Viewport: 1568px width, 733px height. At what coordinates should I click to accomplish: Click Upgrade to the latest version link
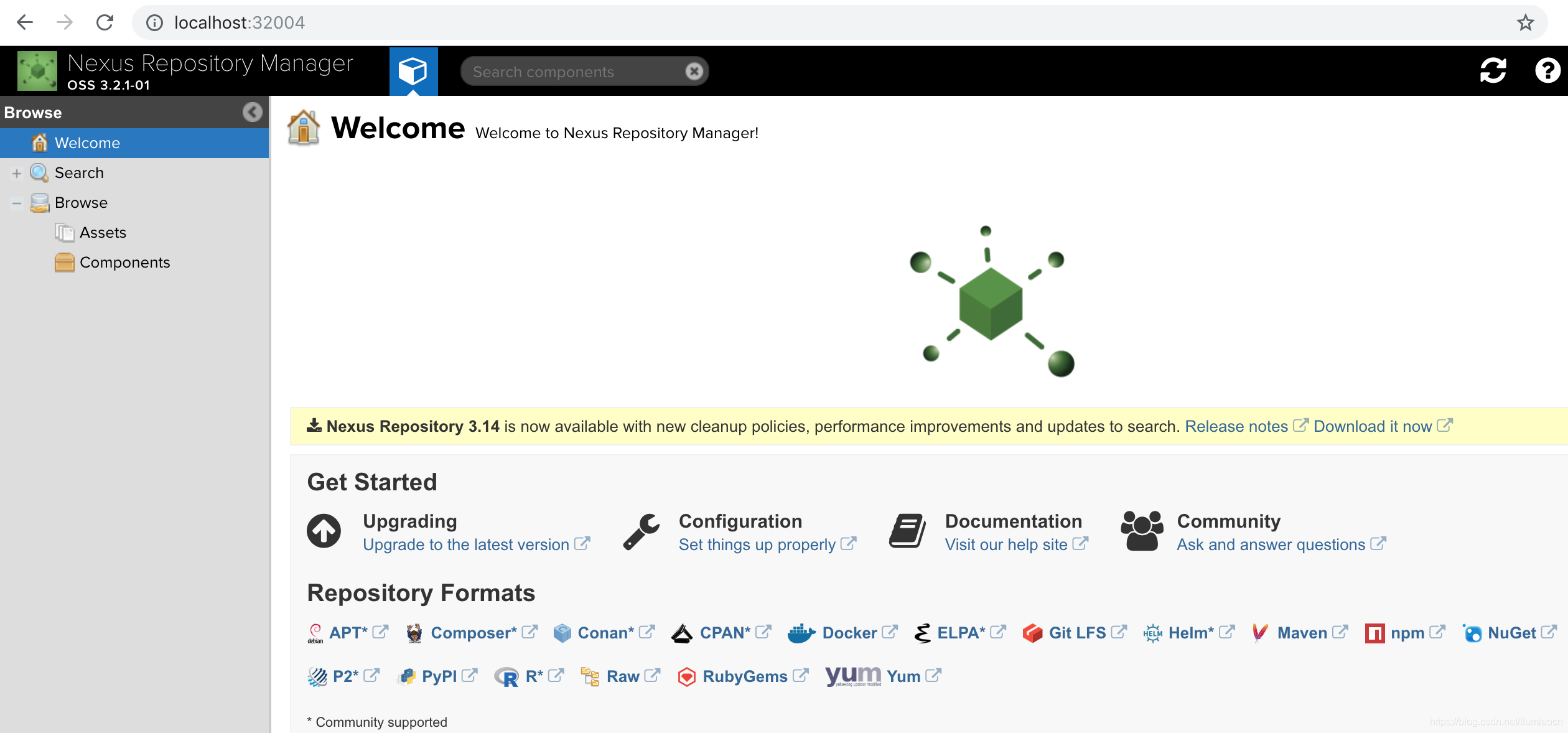click(465, 544)
